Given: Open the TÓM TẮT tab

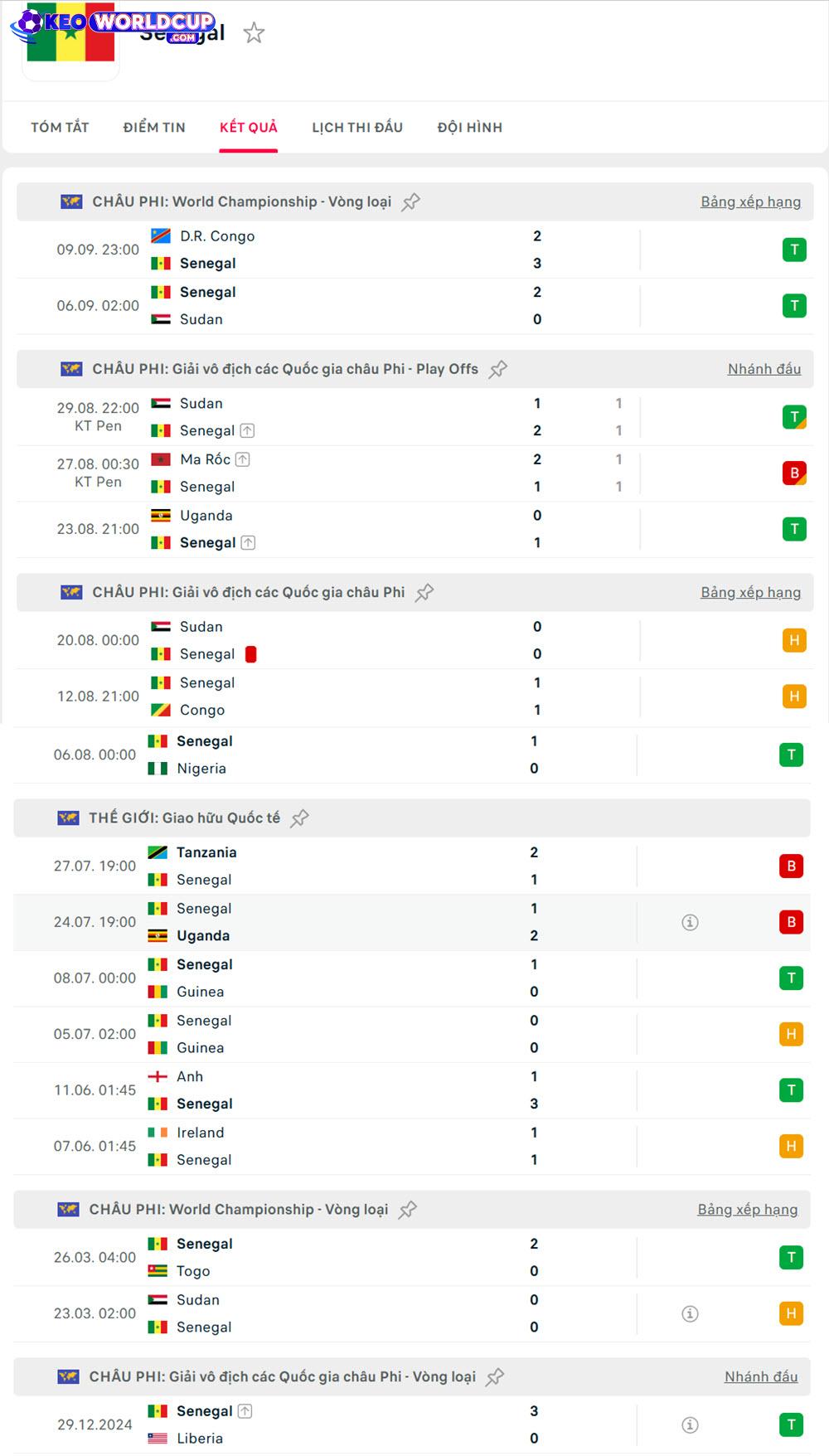Looking at the screenshot, I should coord(60,128).
